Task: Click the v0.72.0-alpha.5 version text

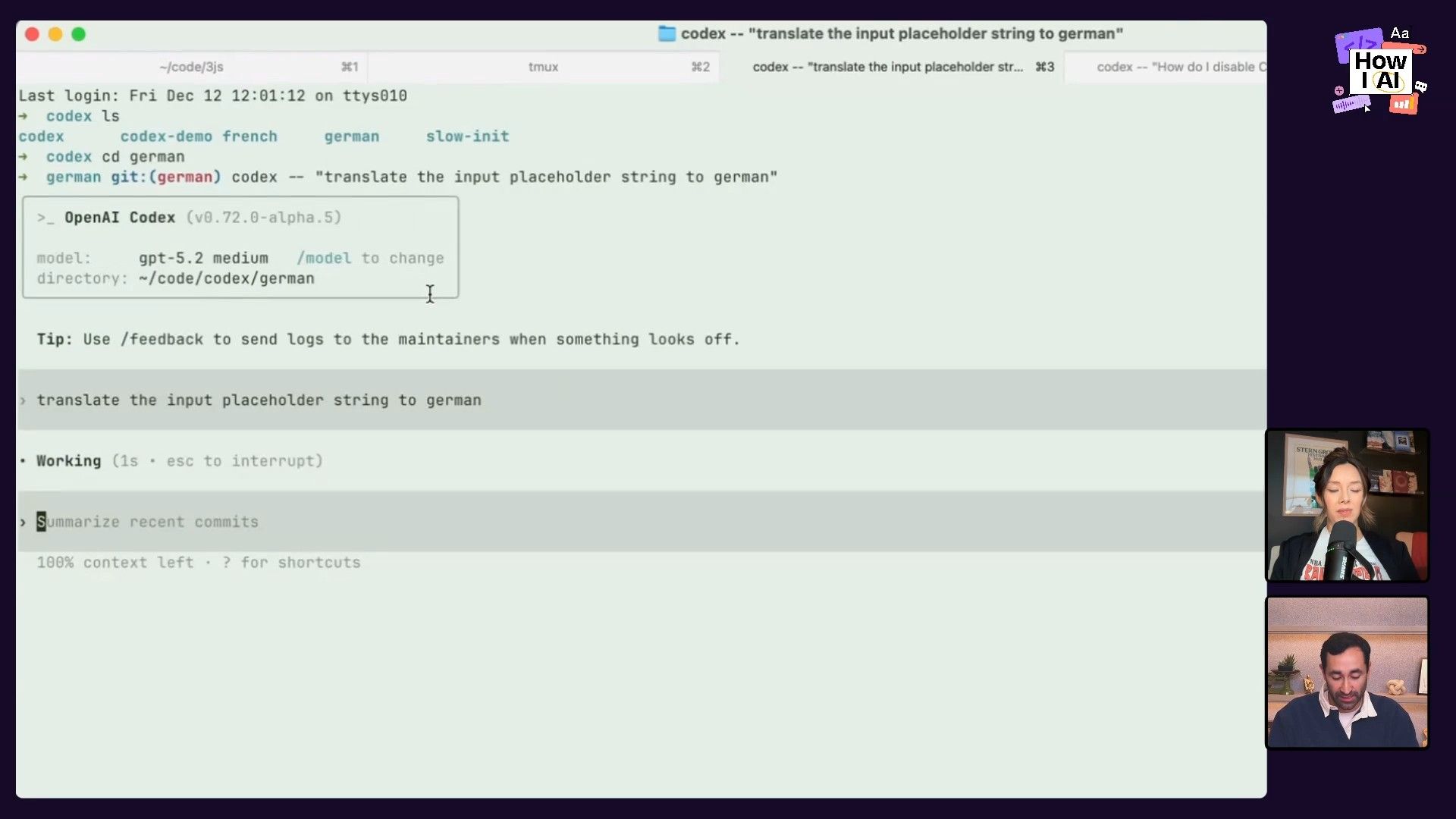Action: tap(264, 218)
